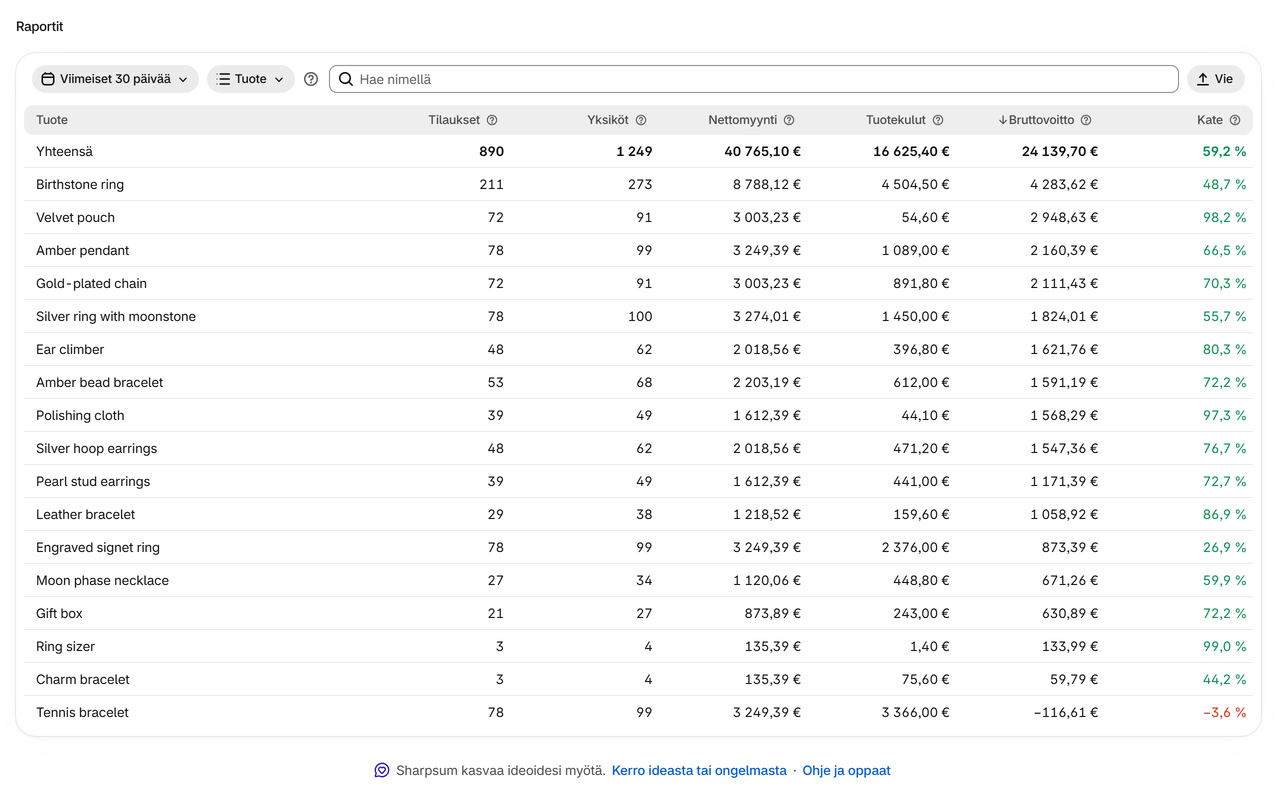Click the Amber bead bracelet name
This screenshot has width=1280, height=800.
pos(99,382)
